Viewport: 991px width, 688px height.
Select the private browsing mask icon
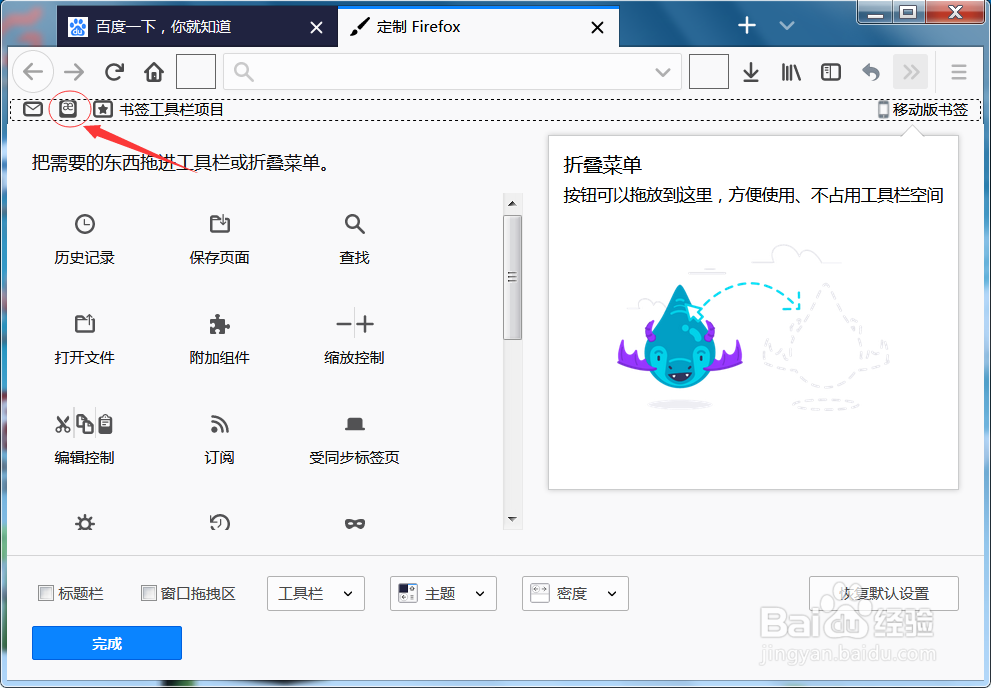point(355,523)
